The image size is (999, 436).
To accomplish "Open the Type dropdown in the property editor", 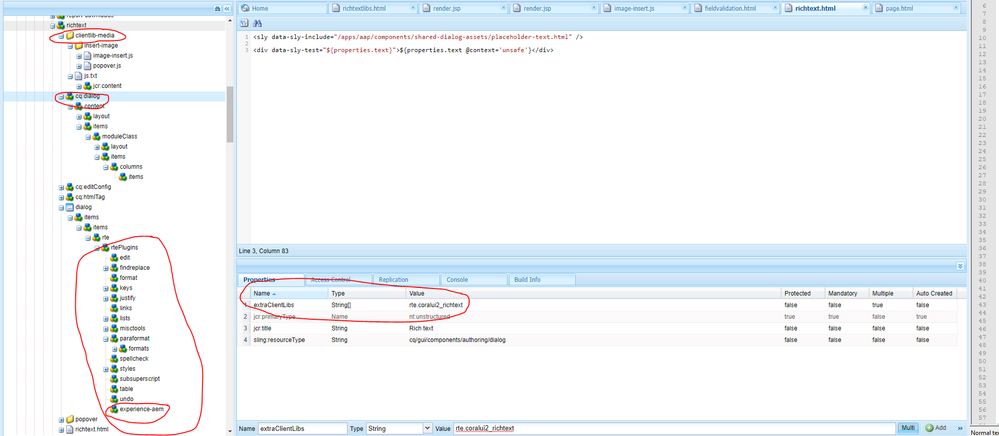I will pos(428,428).
